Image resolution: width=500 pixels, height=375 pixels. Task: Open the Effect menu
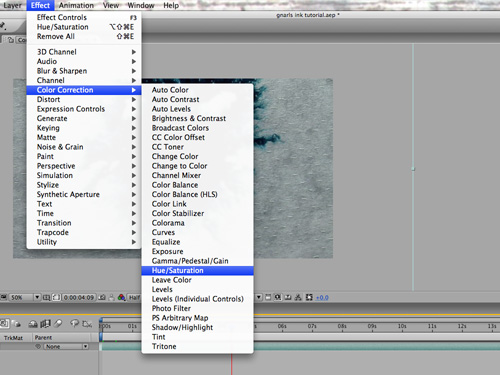40,5
